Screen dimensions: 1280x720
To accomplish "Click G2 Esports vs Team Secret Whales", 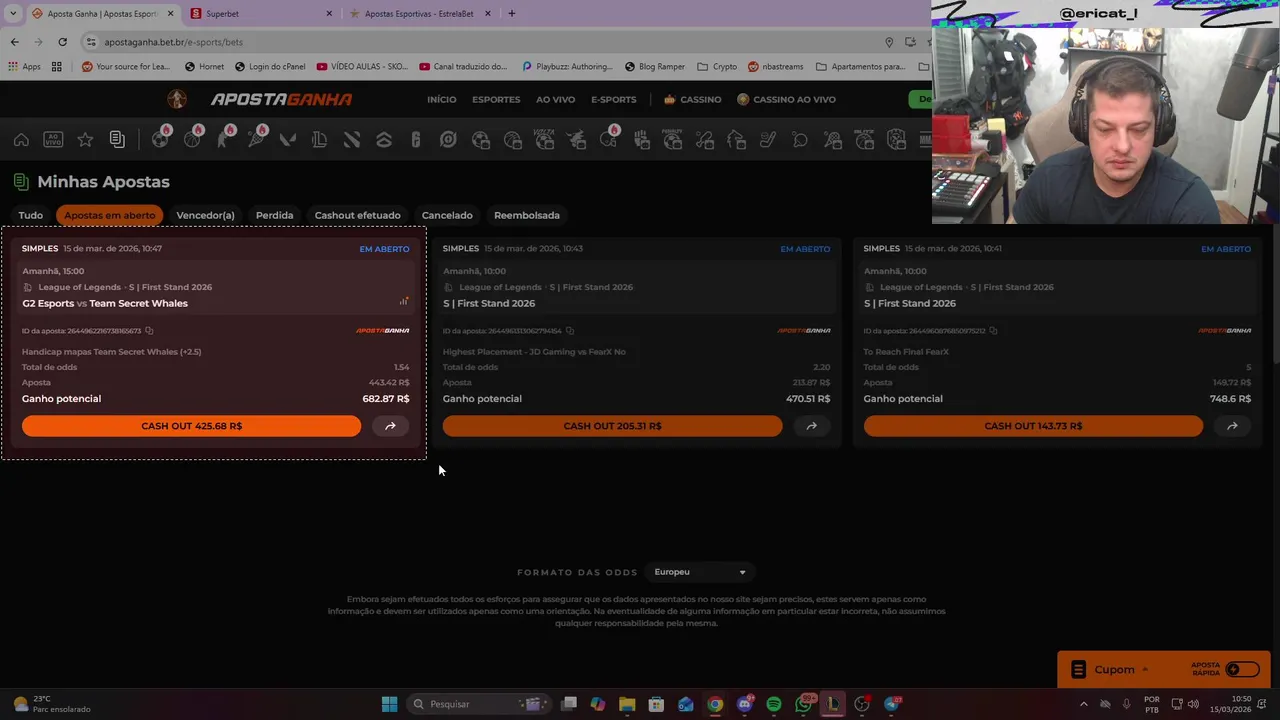I will point(105,303).
